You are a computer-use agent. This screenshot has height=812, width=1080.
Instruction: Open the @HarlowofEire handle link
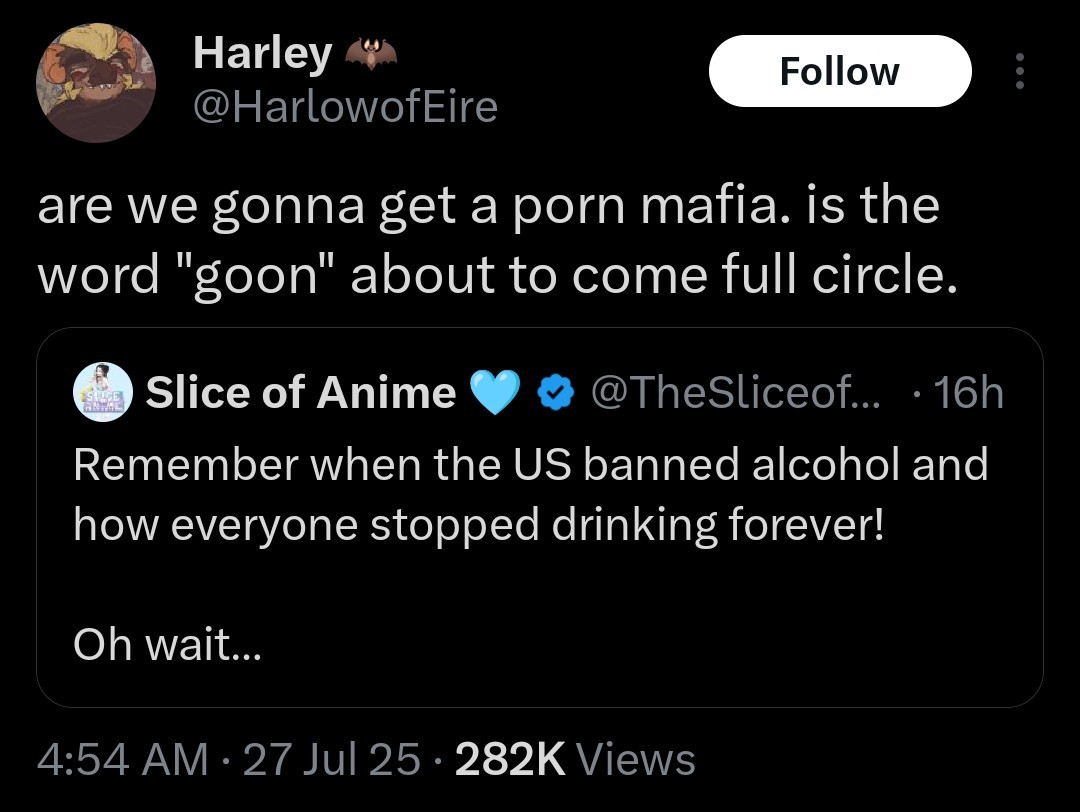[x=344, y=106]
